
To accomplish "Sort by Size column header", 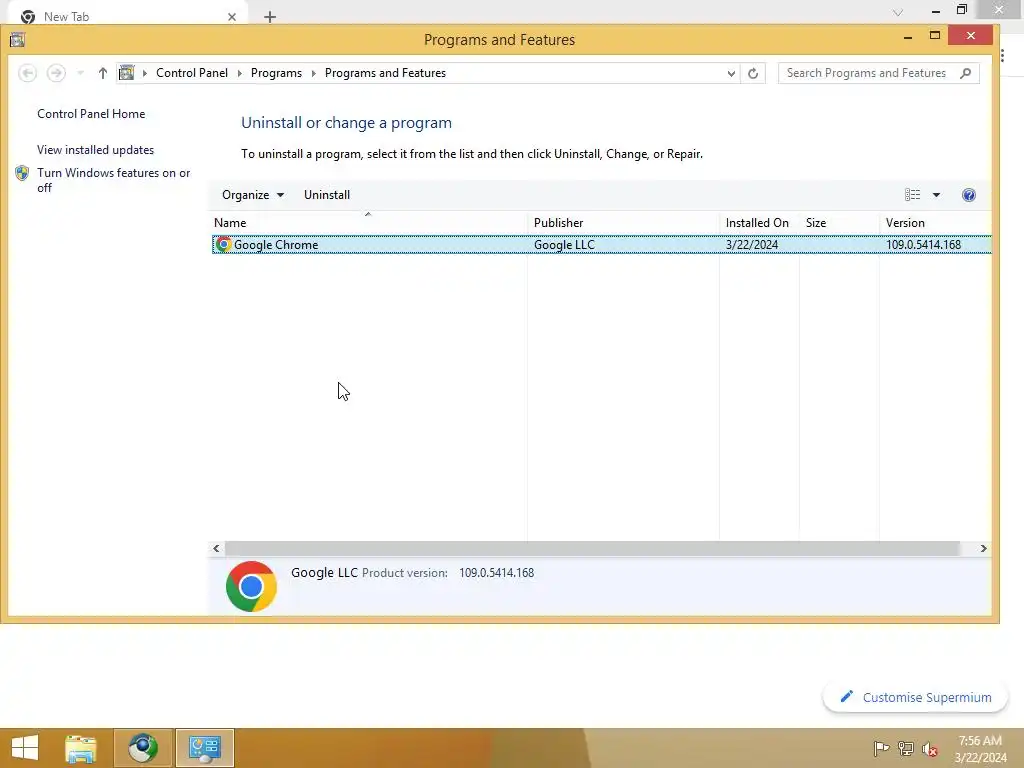I will (839, 223).
